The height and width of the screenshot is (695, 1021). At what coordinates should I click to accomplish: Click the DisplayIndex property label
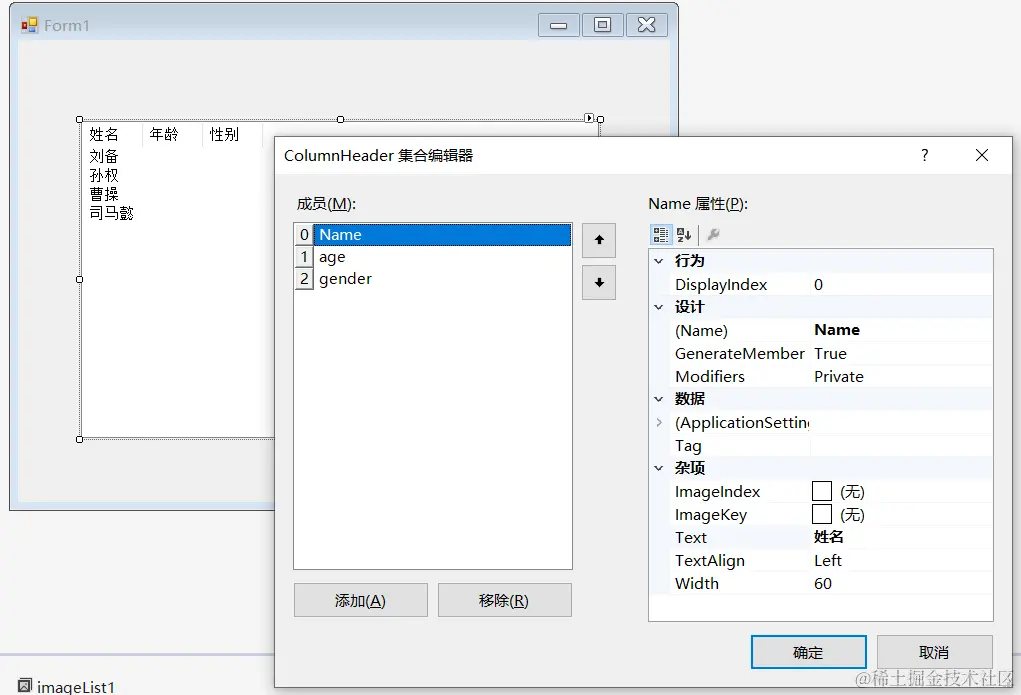click(721, 285)
